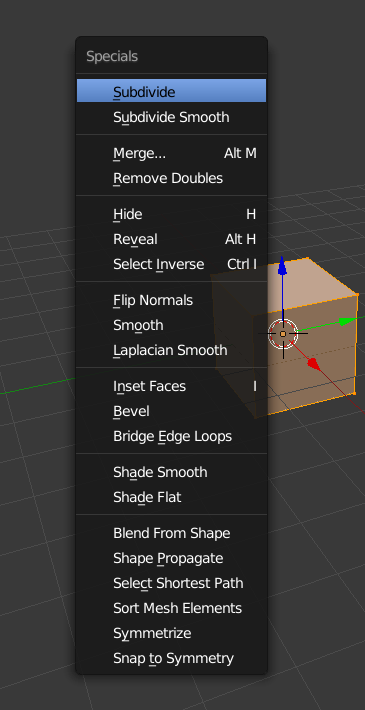The width and height of the screenshot is (365, 710).
Task: Select Inset Faces from the menu
Action: [x=171, y=386]
